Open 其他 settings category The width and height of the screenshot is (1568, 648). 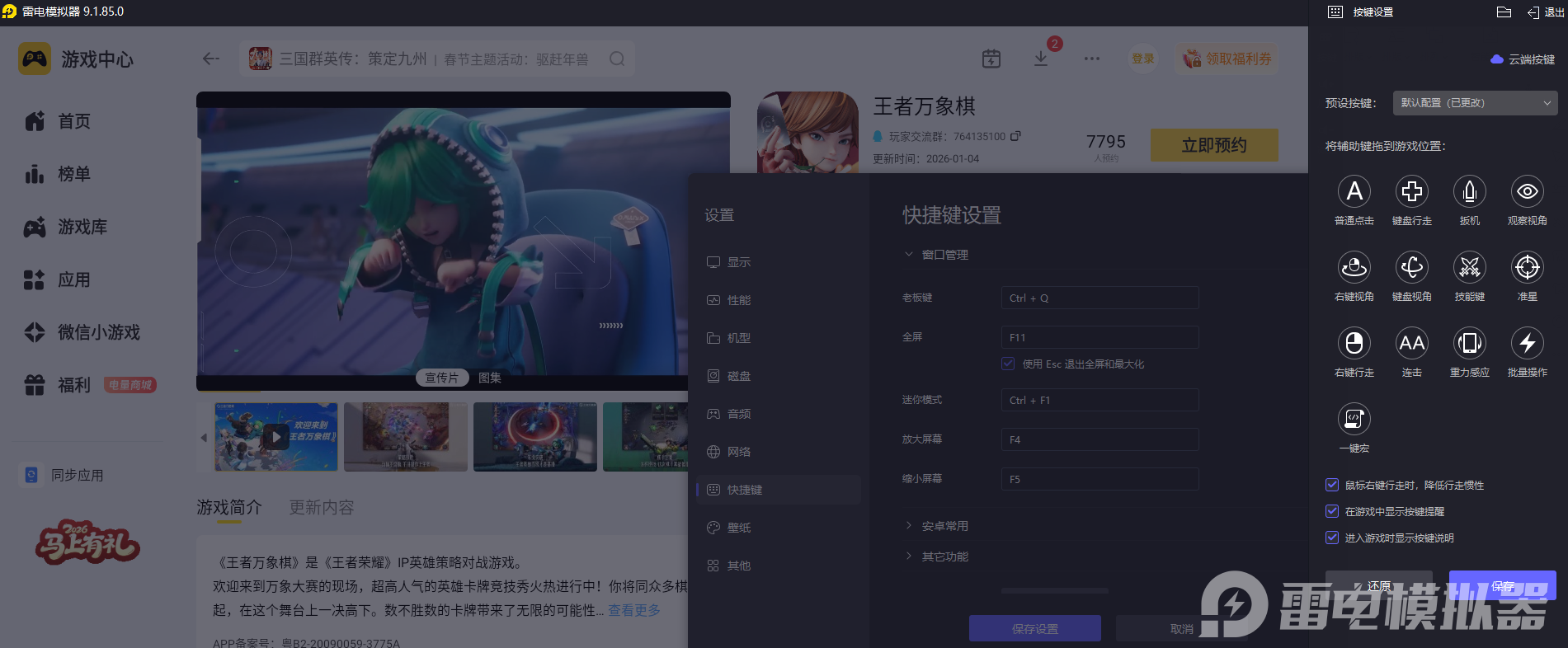(x=779, y=566)
